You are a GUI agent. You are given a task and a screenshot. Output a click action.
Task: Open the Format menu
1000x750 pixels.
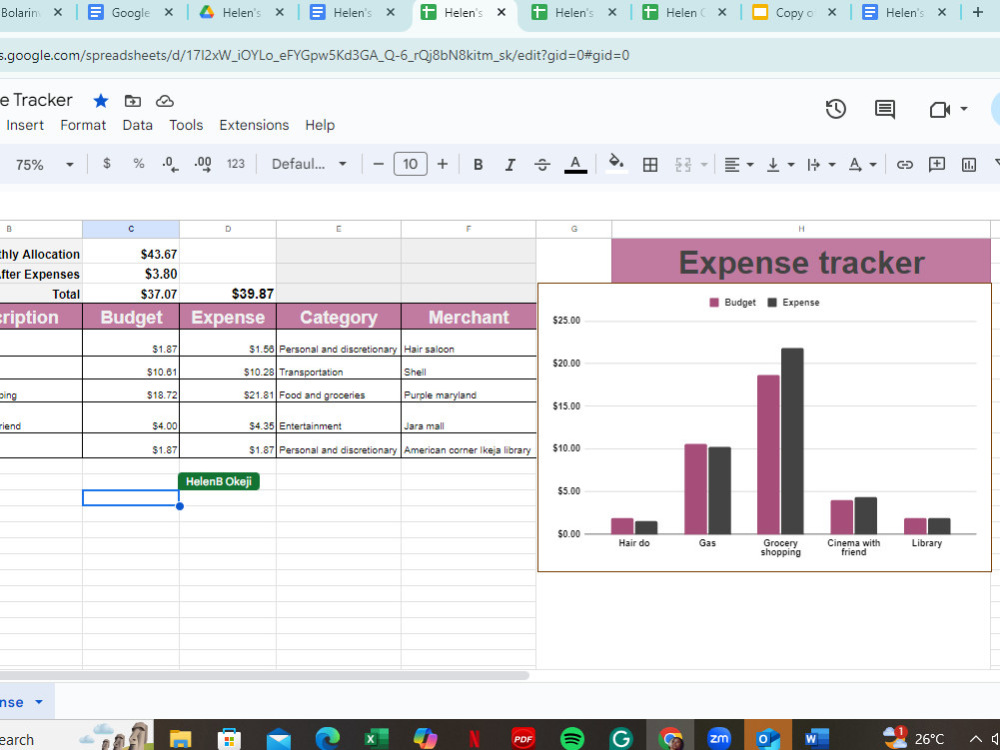[x=83, y=125]
